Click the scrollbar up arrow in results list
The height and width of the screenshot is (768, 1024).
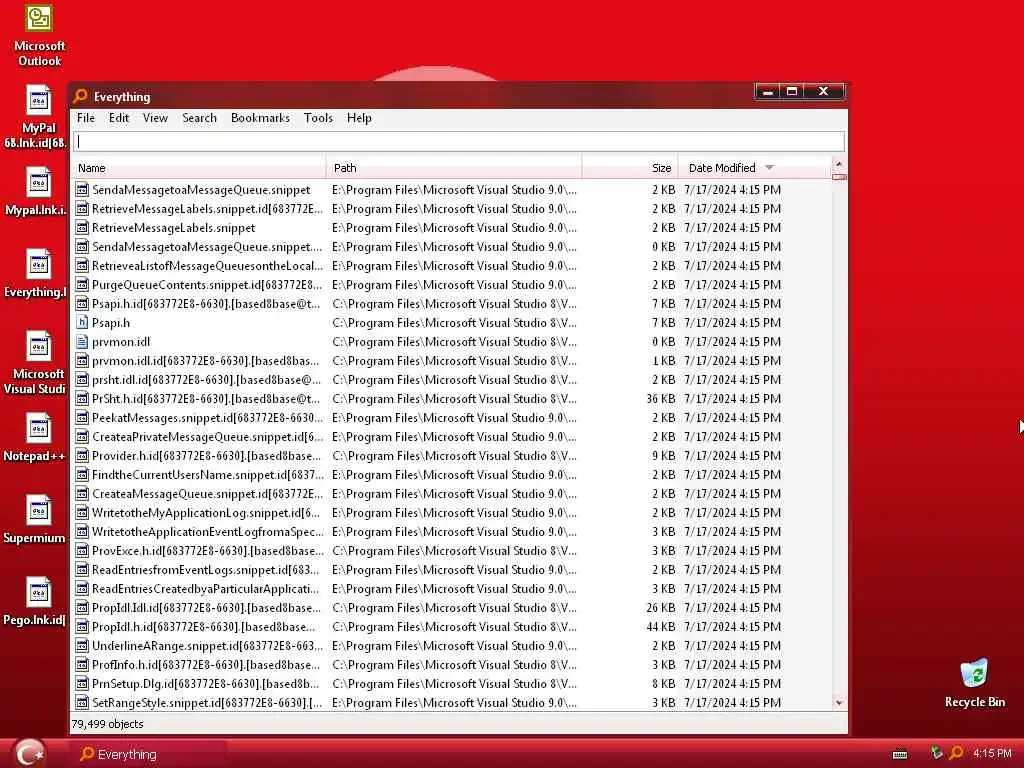point(839,163)
